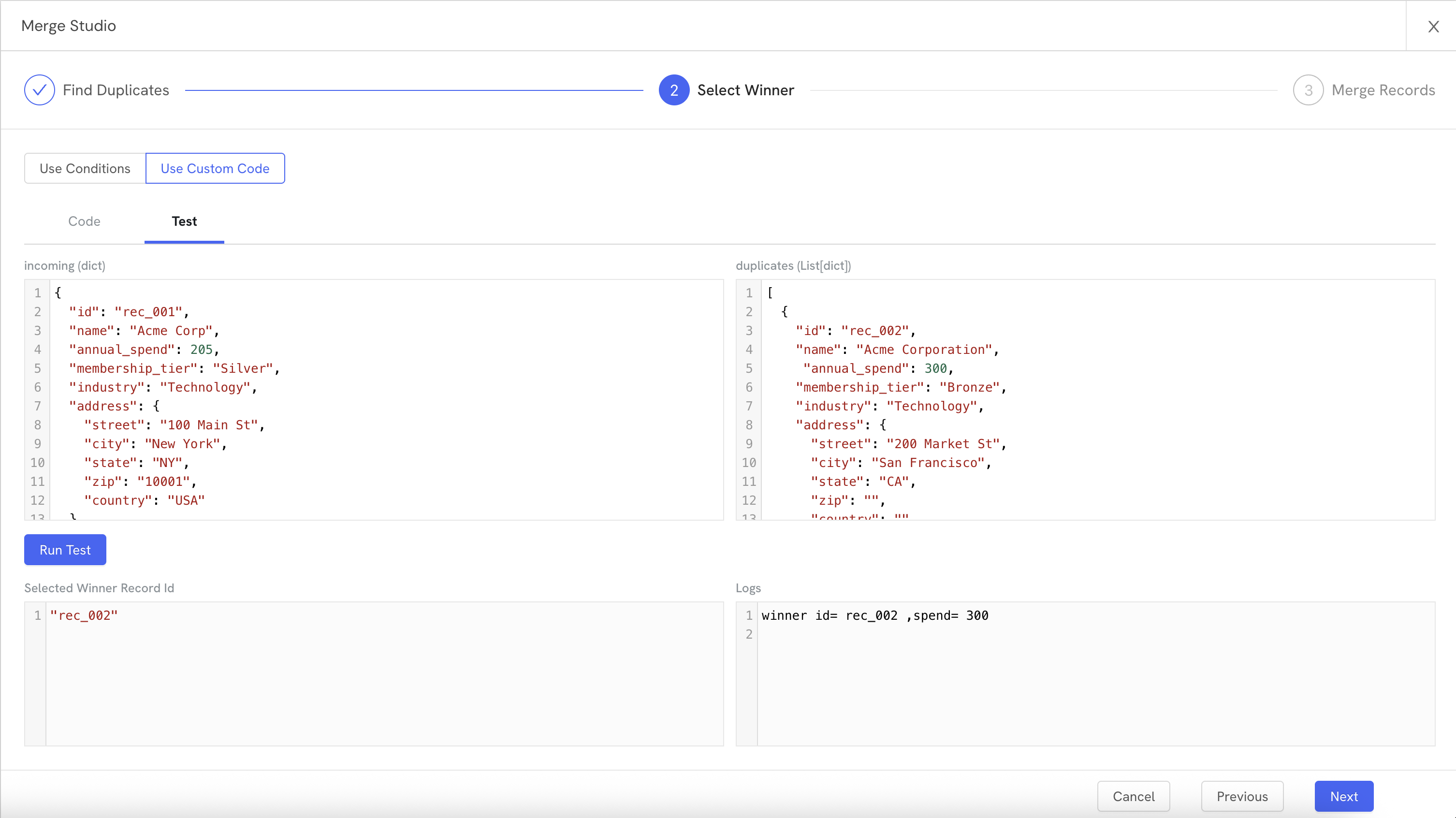Viewport: 1456px width, 818px height.
Task: Click the "New York" city value
Action: tap(183, 444)
